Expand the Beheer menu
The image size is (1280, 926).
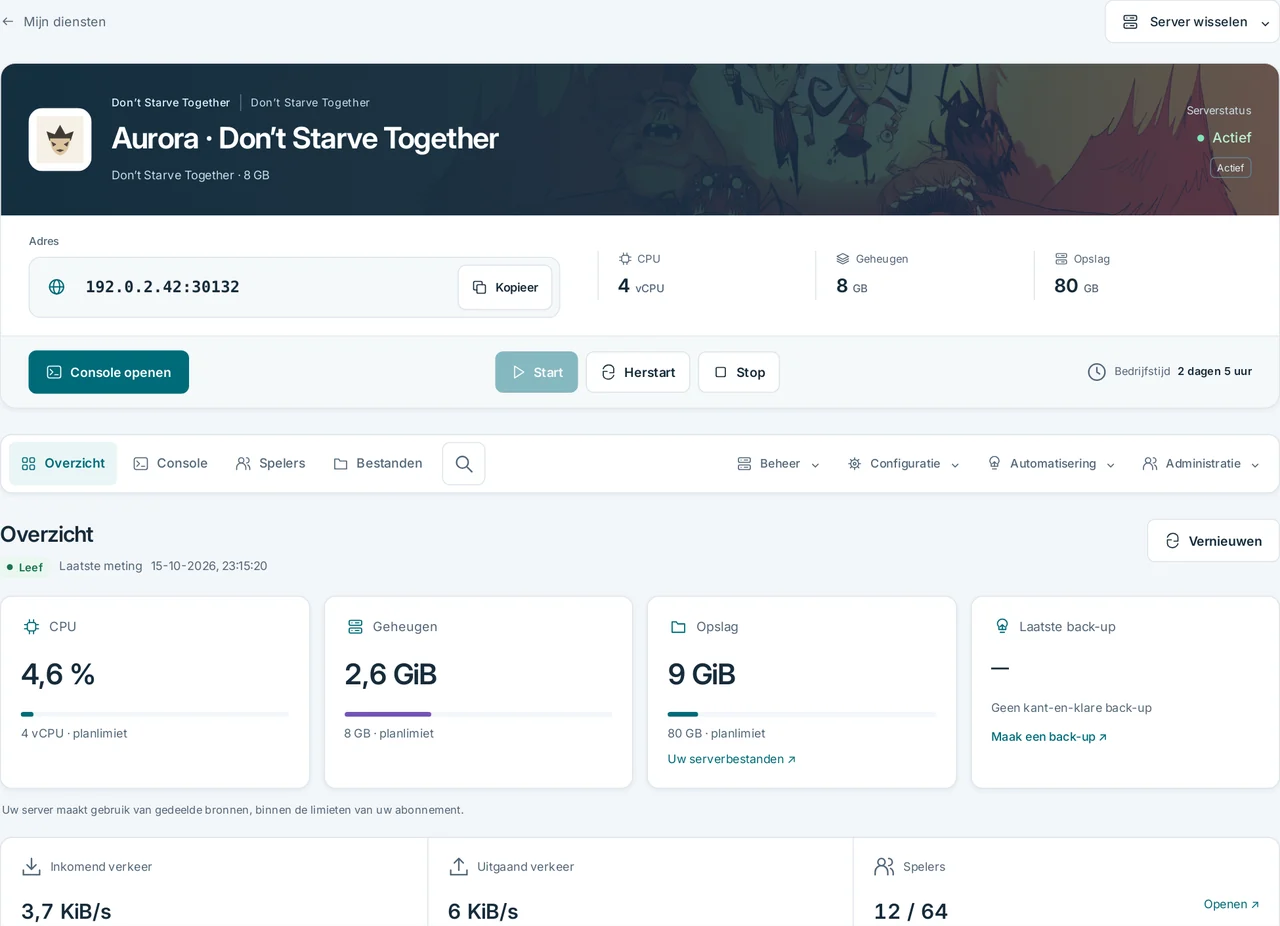click(x=778, y=464)
